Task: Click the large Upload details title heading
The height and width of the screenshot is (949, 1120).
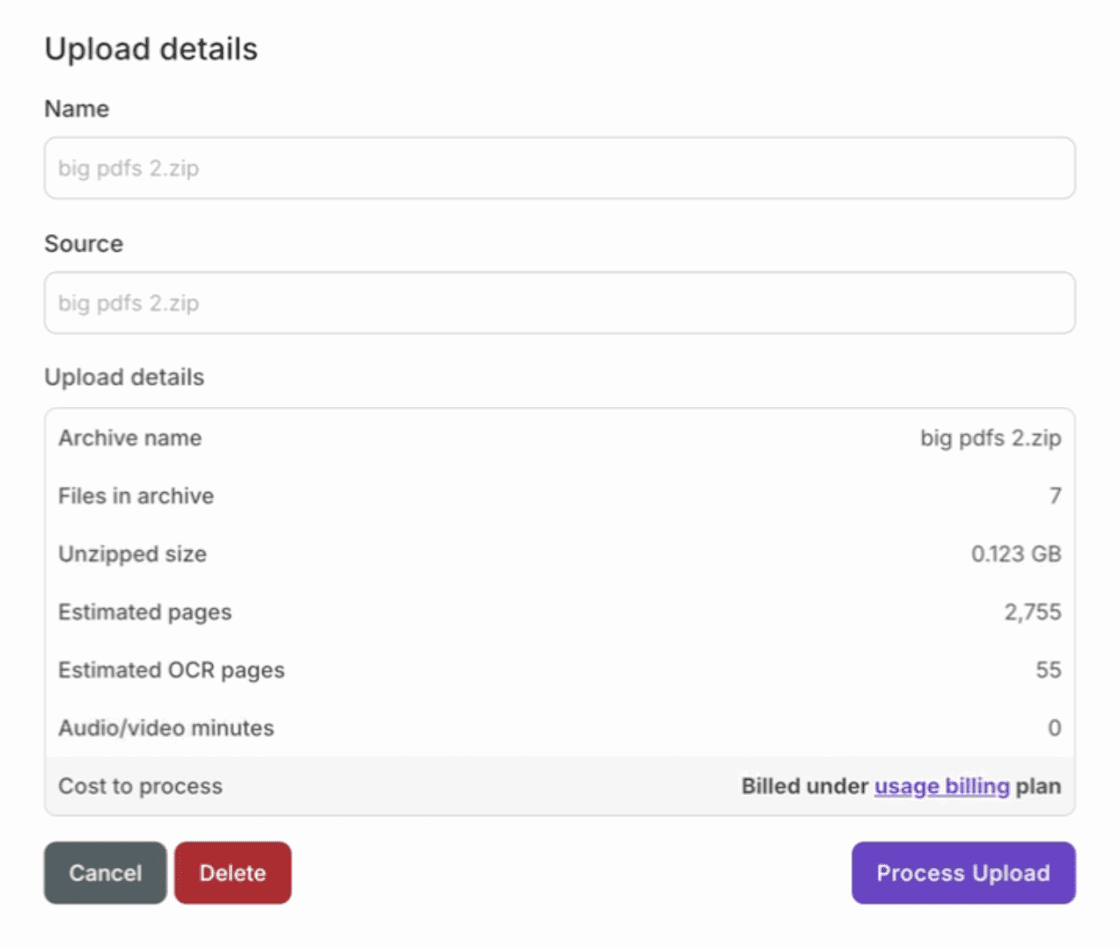Action: pyautogui.click(x=151, y=49)
